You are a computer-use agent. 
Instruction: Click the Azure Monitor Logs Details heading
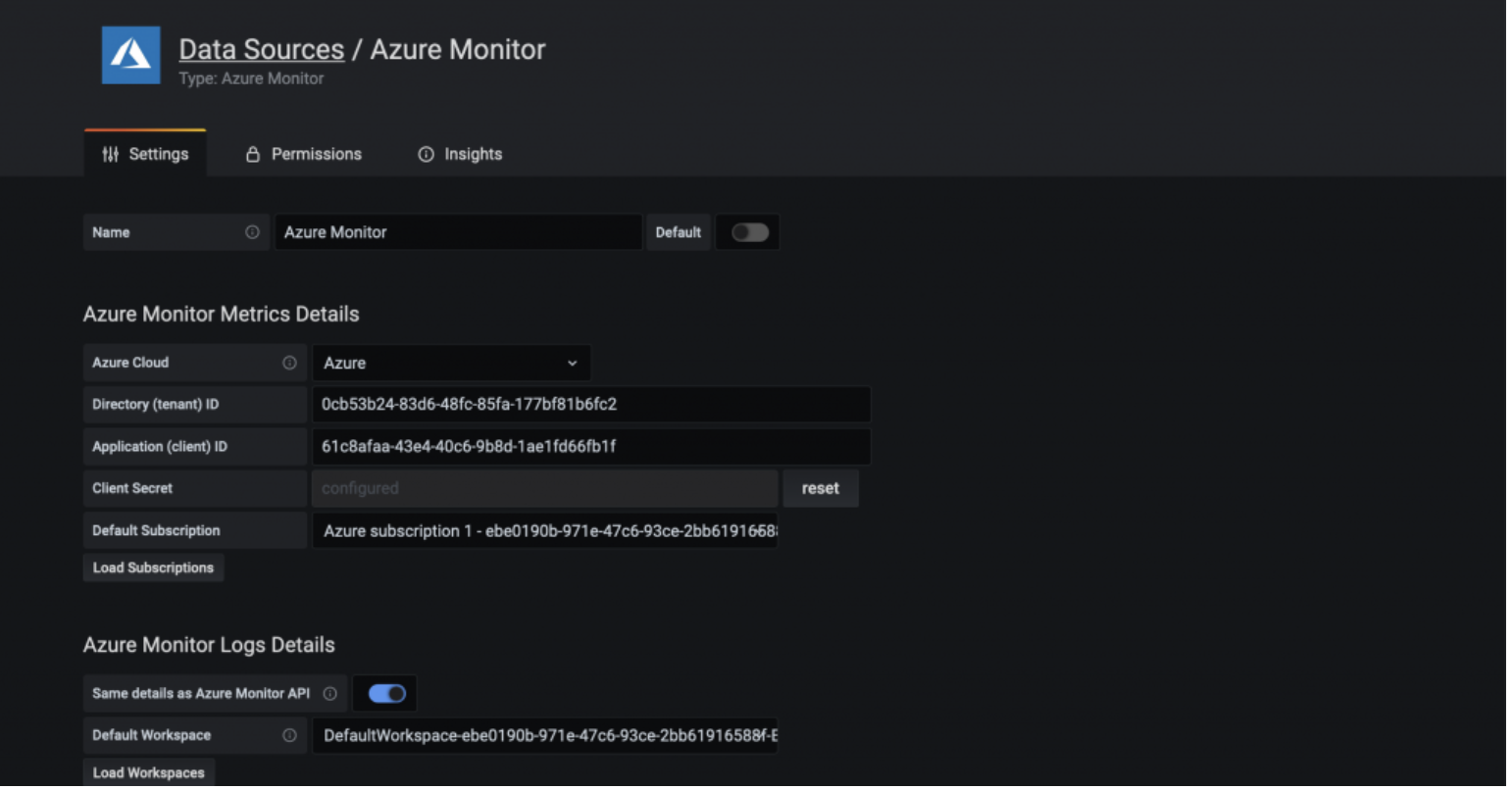click(x=209, y=645)
